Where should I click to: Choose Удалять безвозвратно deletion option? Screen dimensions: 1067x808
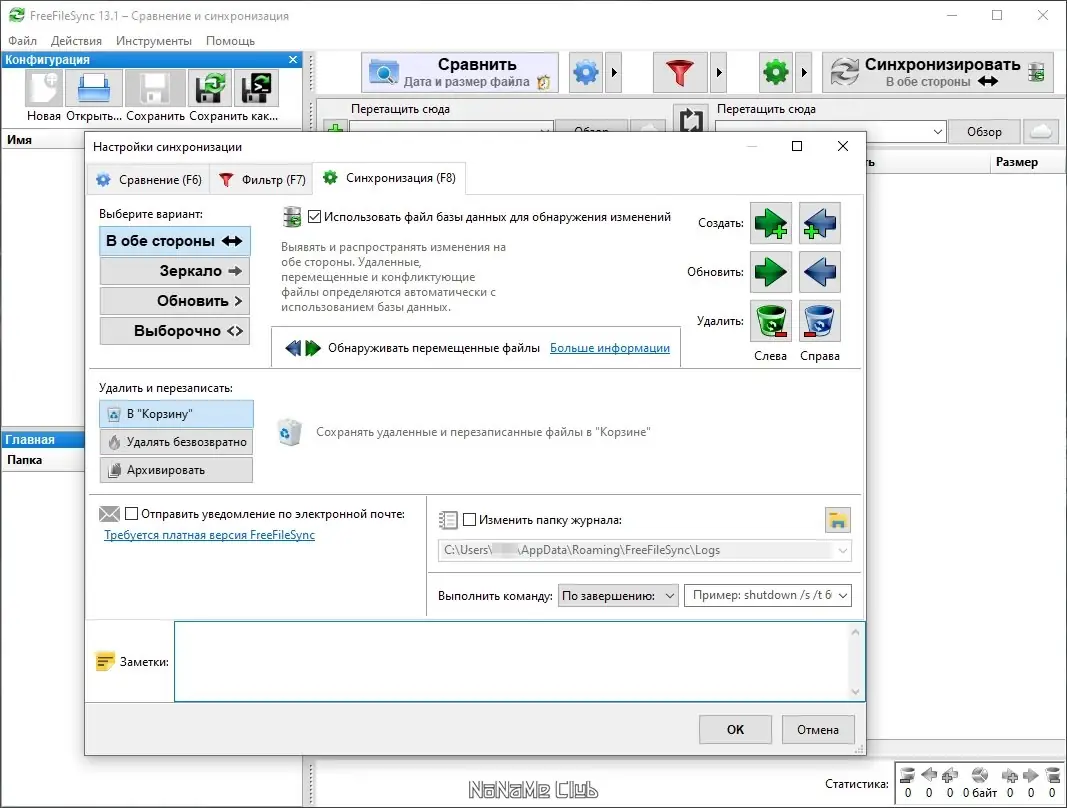(176, 442)
